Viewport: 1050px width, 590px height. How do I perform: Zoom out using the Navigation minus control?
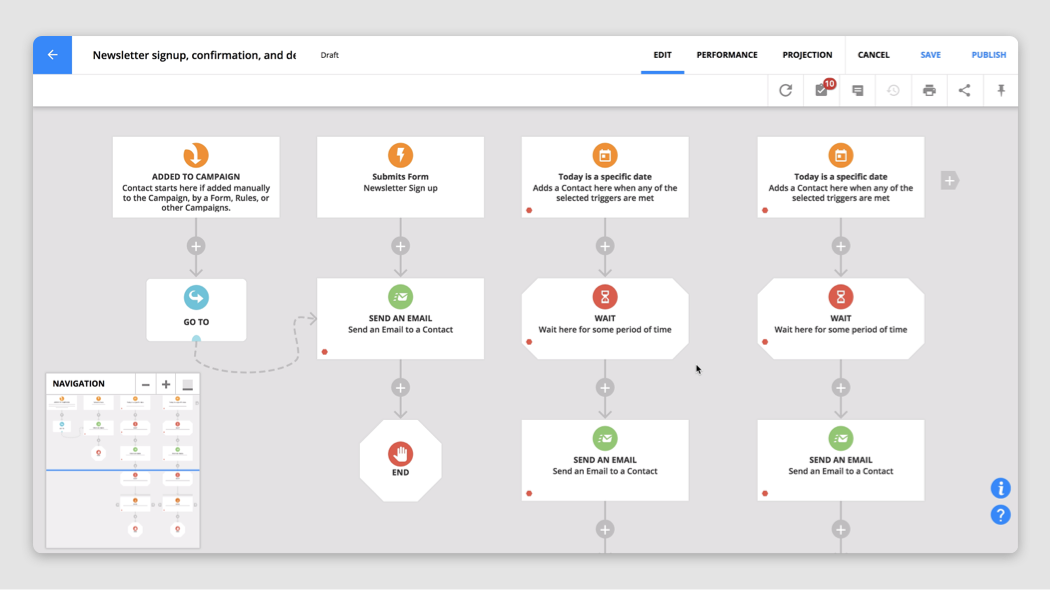[x=145, y=383]
